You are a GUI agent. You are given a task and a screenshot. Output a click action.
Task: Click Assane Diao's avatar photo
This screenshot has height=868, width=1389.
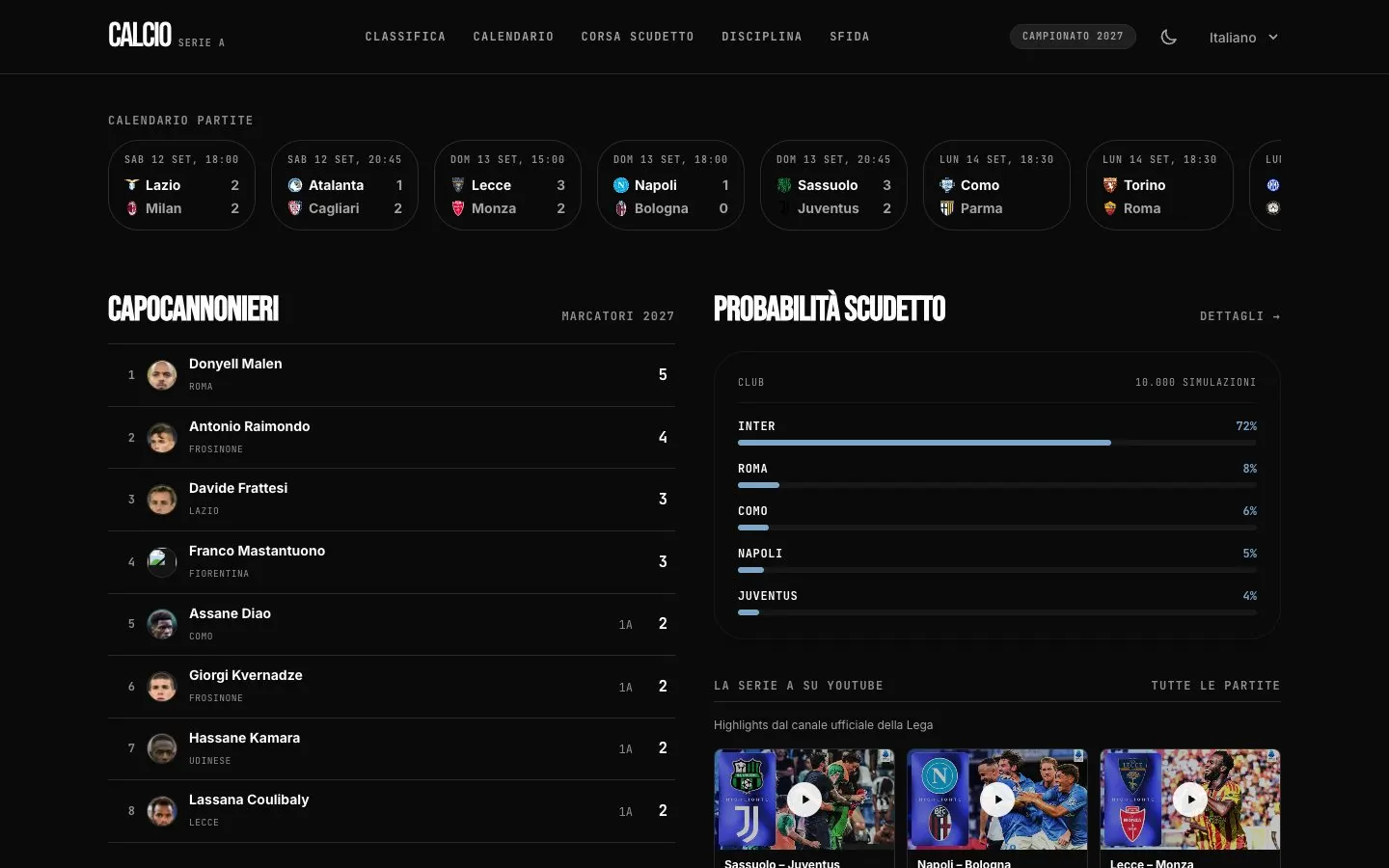coord(162,624)
